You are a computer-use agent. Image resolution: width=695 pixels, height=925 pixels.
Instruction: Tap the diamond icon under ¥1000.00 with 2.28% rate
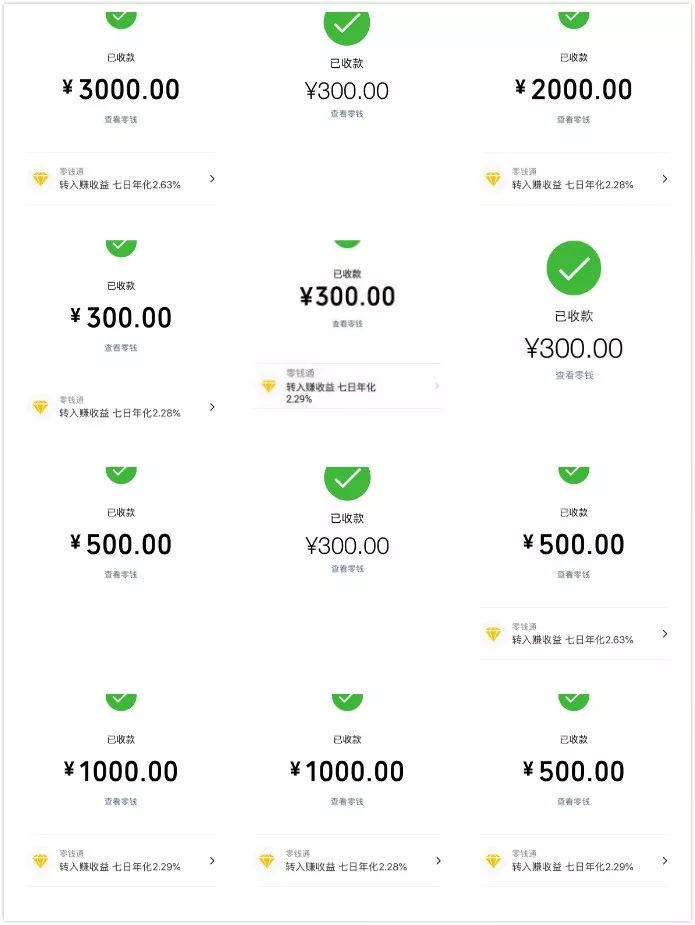pos(267,861)
